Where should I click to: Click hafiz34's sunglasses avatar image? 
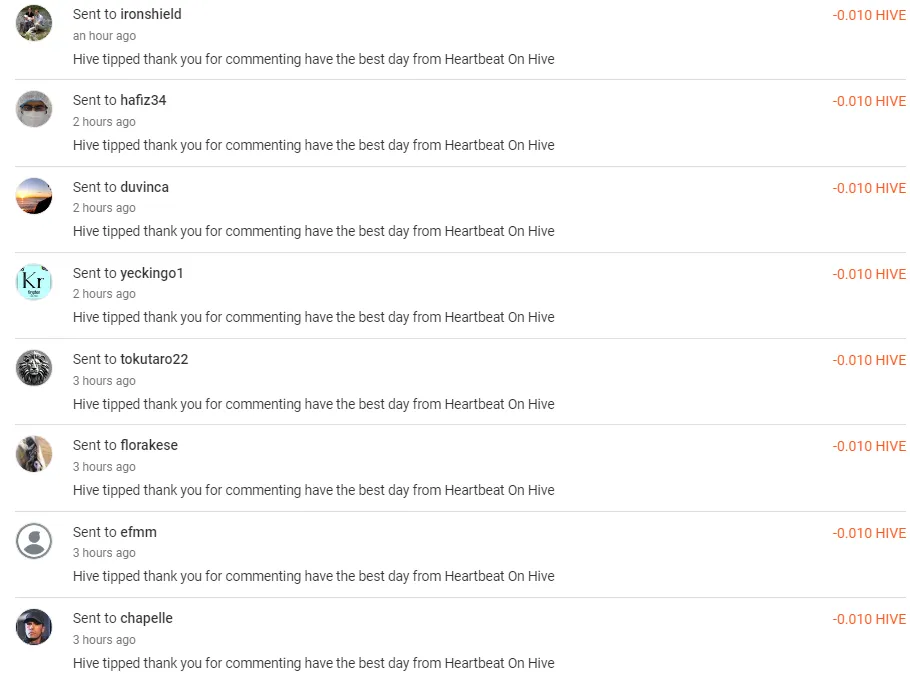(34, 109)
